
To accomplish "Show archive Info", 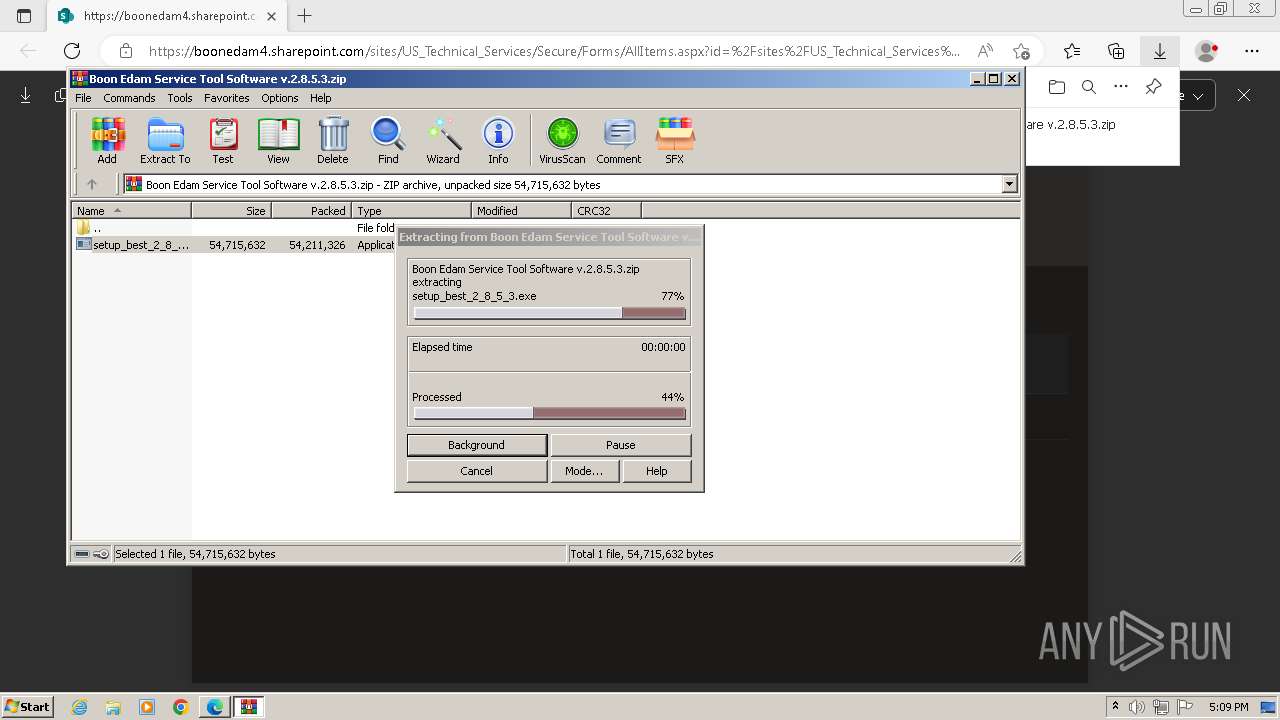I will coord(498,141).
